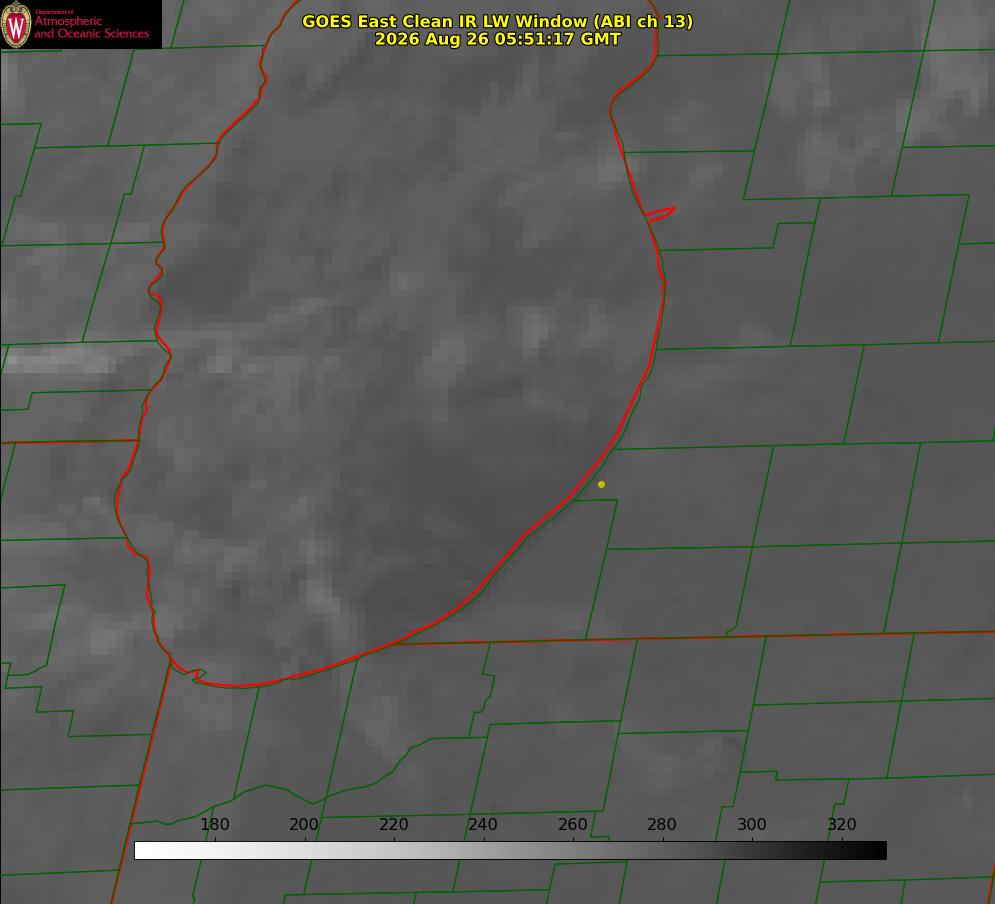Click the black end of the colorbar
Image resolution: width=995 pixels, height=904 pixels.
click(878, 850)
